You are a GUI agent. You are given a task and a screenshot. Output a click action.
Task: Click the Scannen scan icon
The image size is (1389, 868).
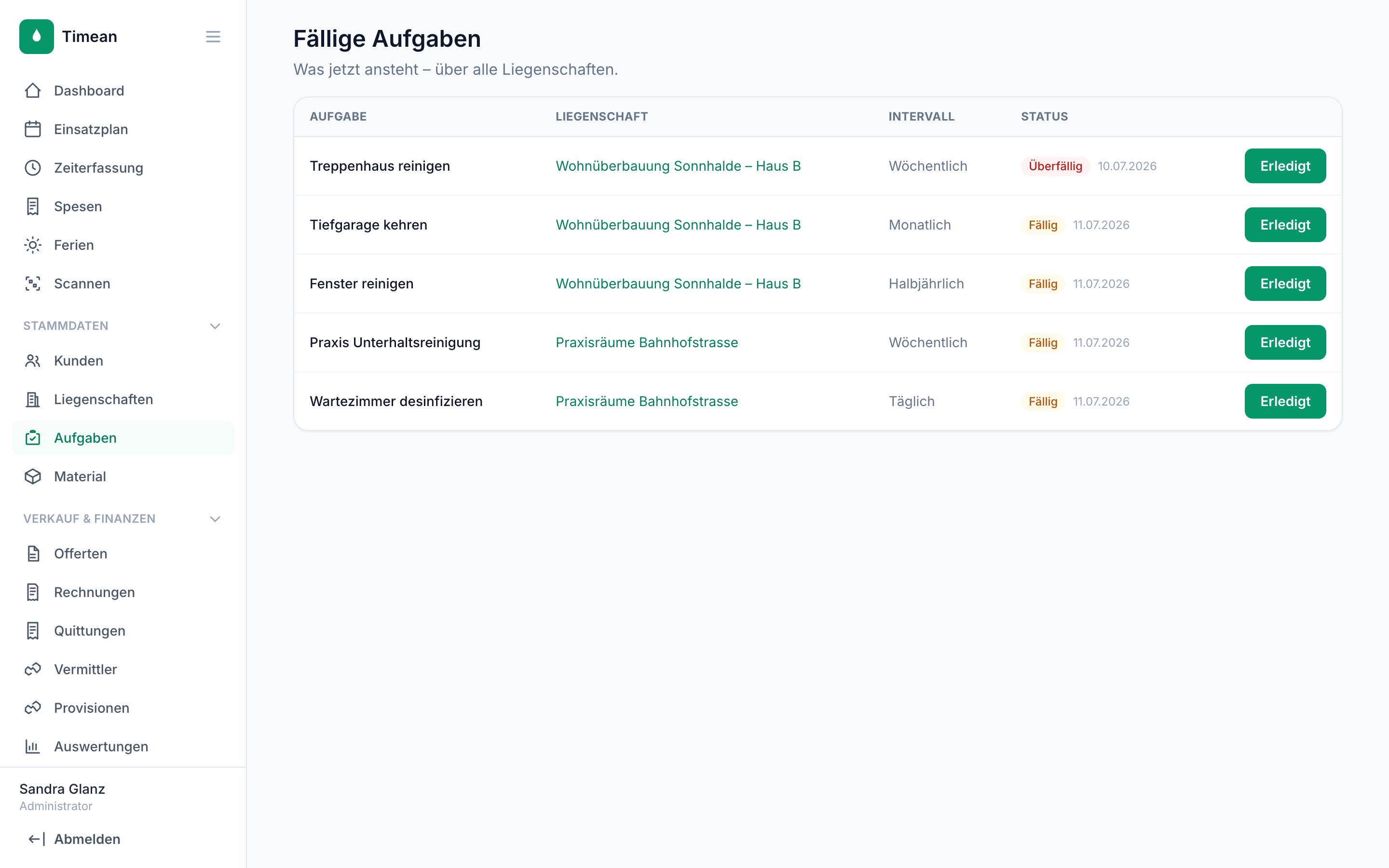tap(33, 284)
